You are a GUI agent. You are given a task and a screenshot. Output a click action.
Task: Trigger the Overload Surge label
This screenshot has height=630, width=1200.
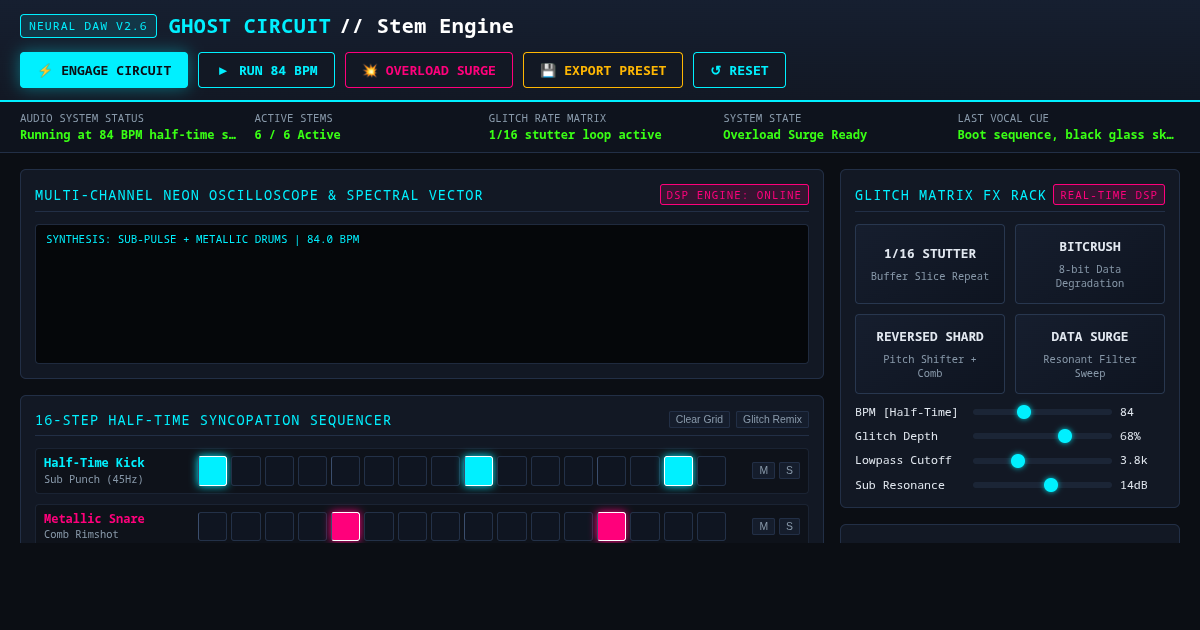[441, 70]
